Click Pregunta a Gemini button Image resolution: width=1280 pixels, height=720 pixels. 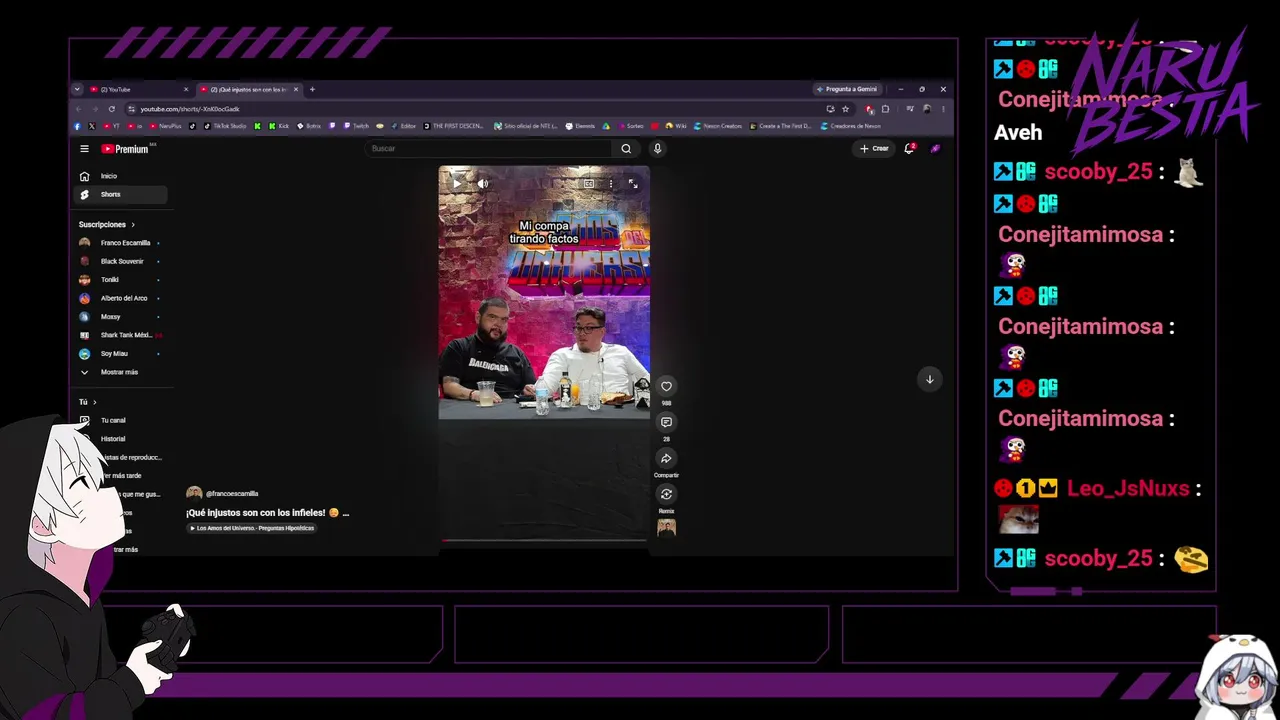(847, 89)
